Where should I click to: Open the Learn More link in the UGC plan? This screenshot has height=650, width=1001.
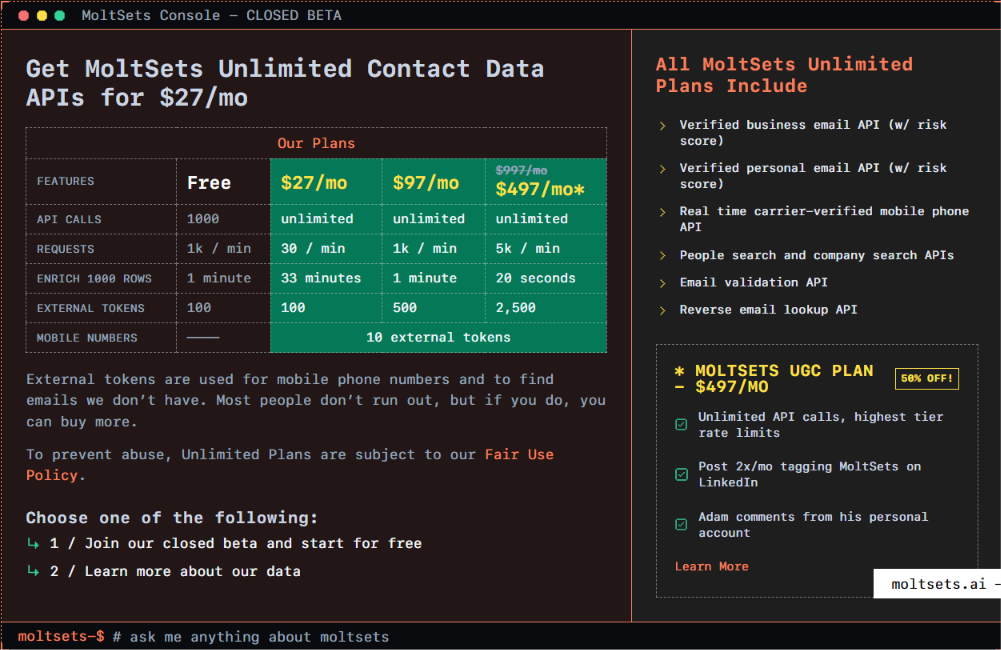[711, 566]
